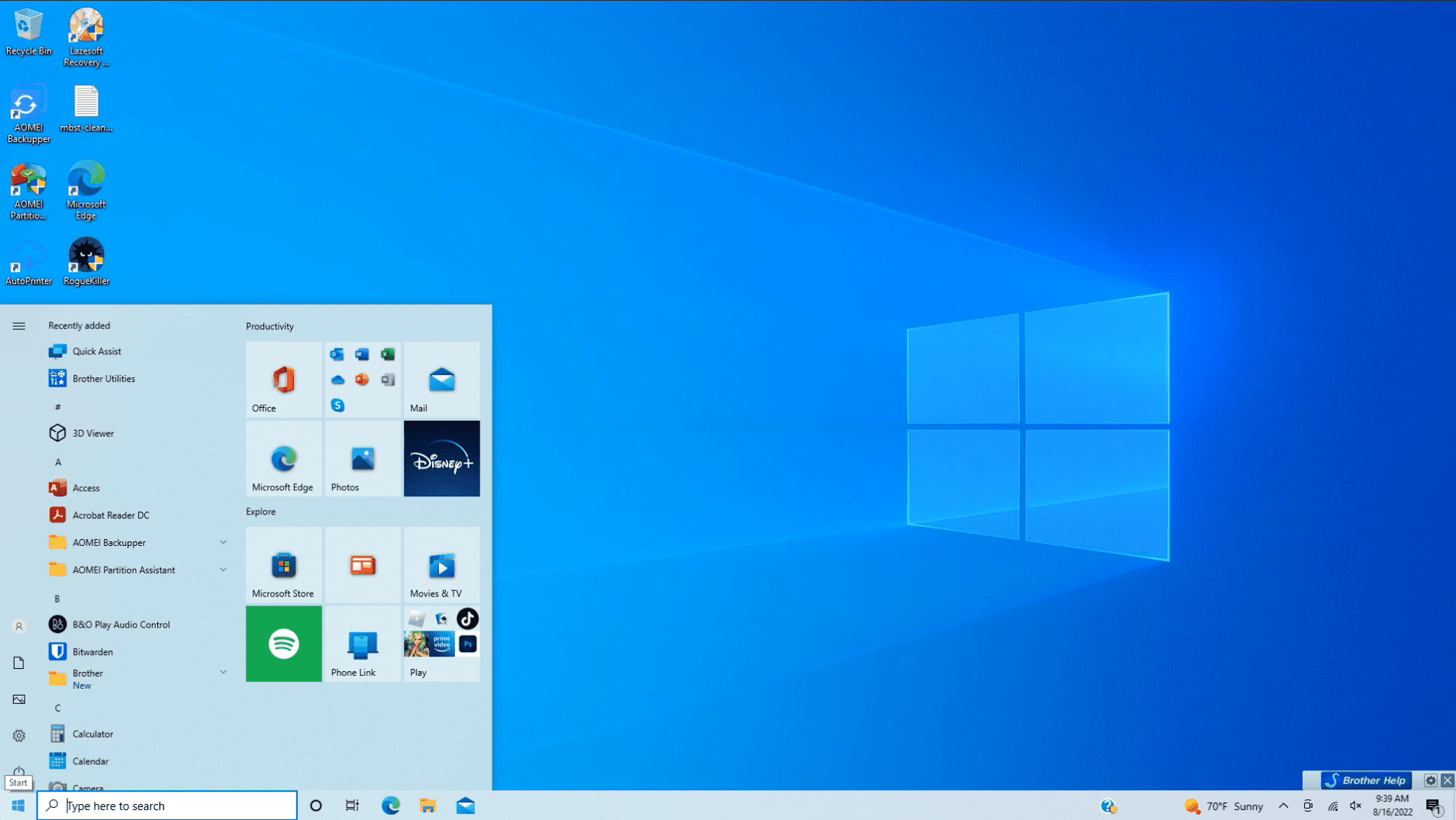Click the Productivity group title
Viewport: 1456px width, 820px height.
coord(270,326)
